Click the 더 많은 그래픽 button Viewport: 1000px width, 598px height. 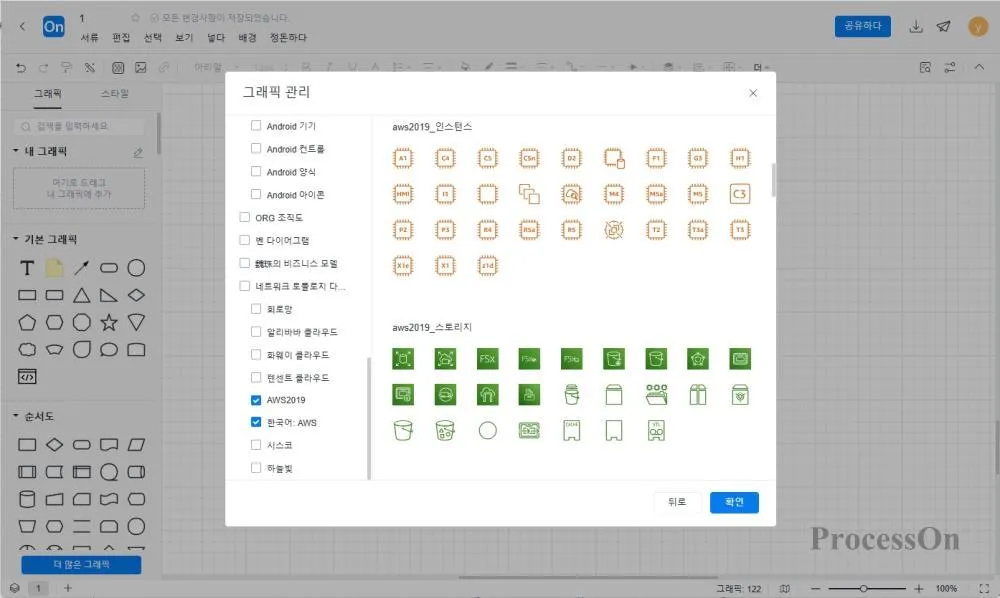(81, 565)
